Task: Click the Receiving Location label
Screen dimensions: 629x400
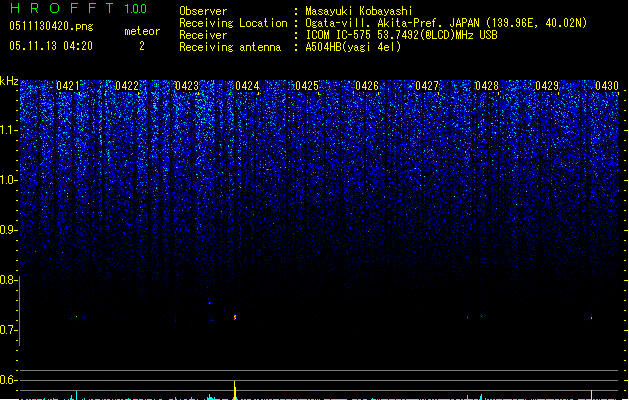Action: tap(233, 23)
